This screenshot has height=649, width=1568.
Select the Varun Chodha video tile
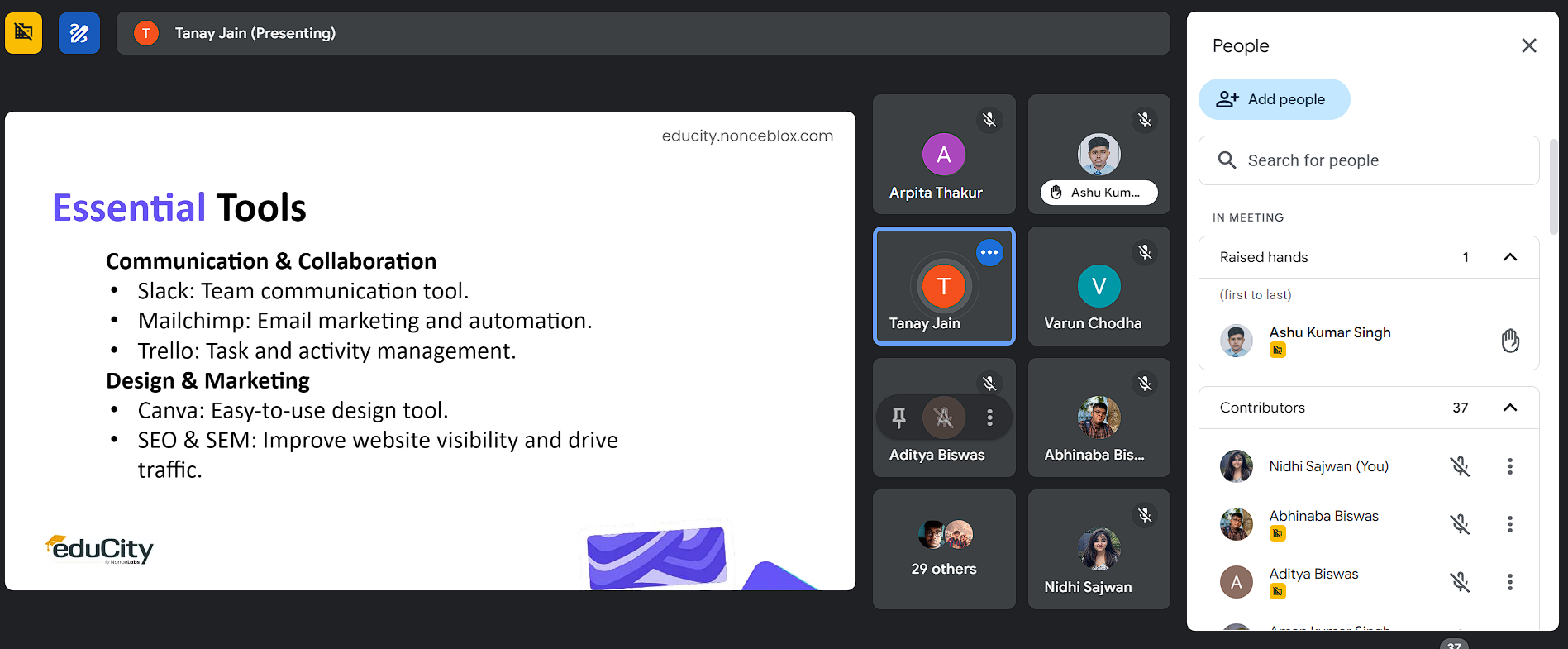(1099, 286)
